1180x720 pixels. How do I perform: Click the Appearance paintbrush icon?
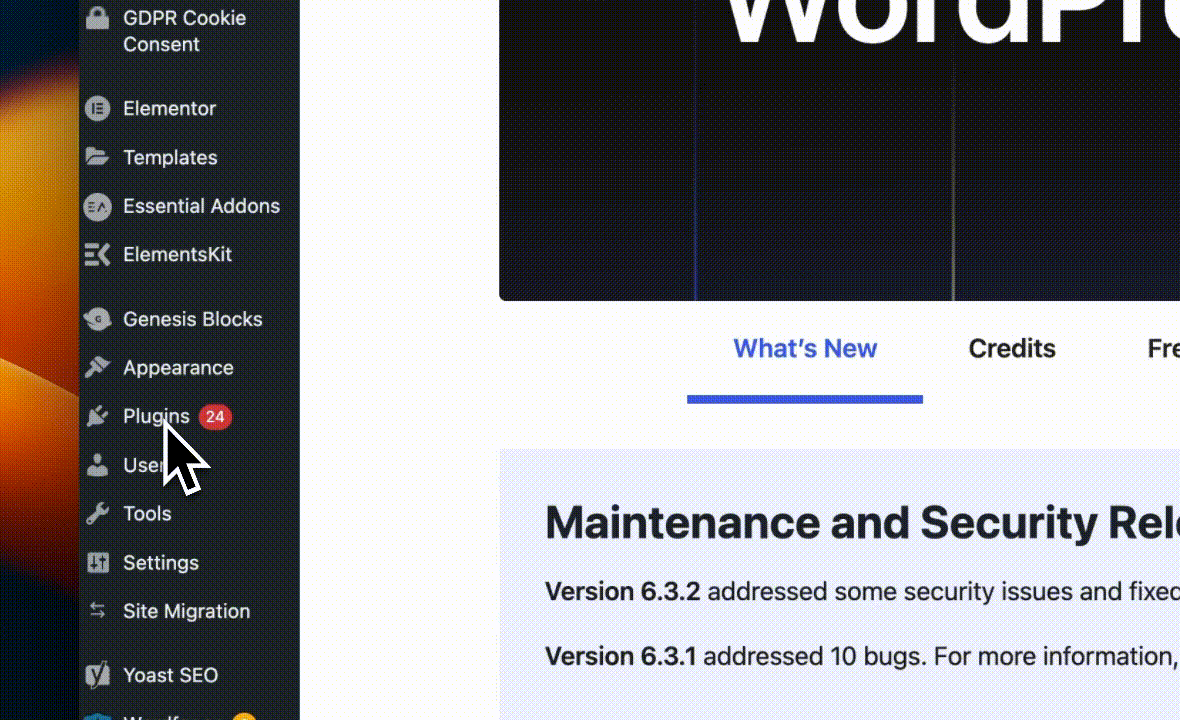point(97,367)
